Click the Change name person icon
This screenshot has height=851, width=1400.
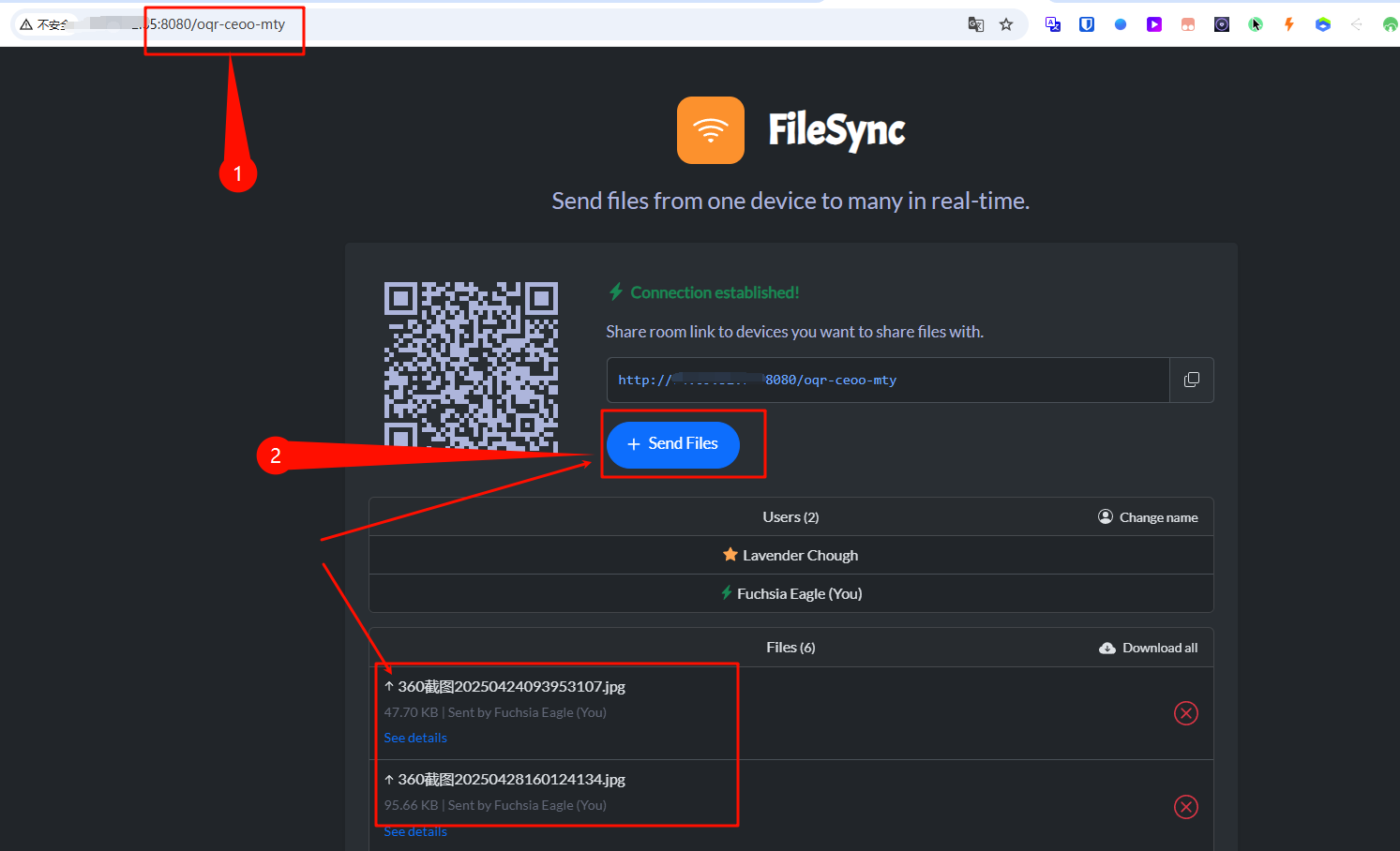coord(1106,516)
